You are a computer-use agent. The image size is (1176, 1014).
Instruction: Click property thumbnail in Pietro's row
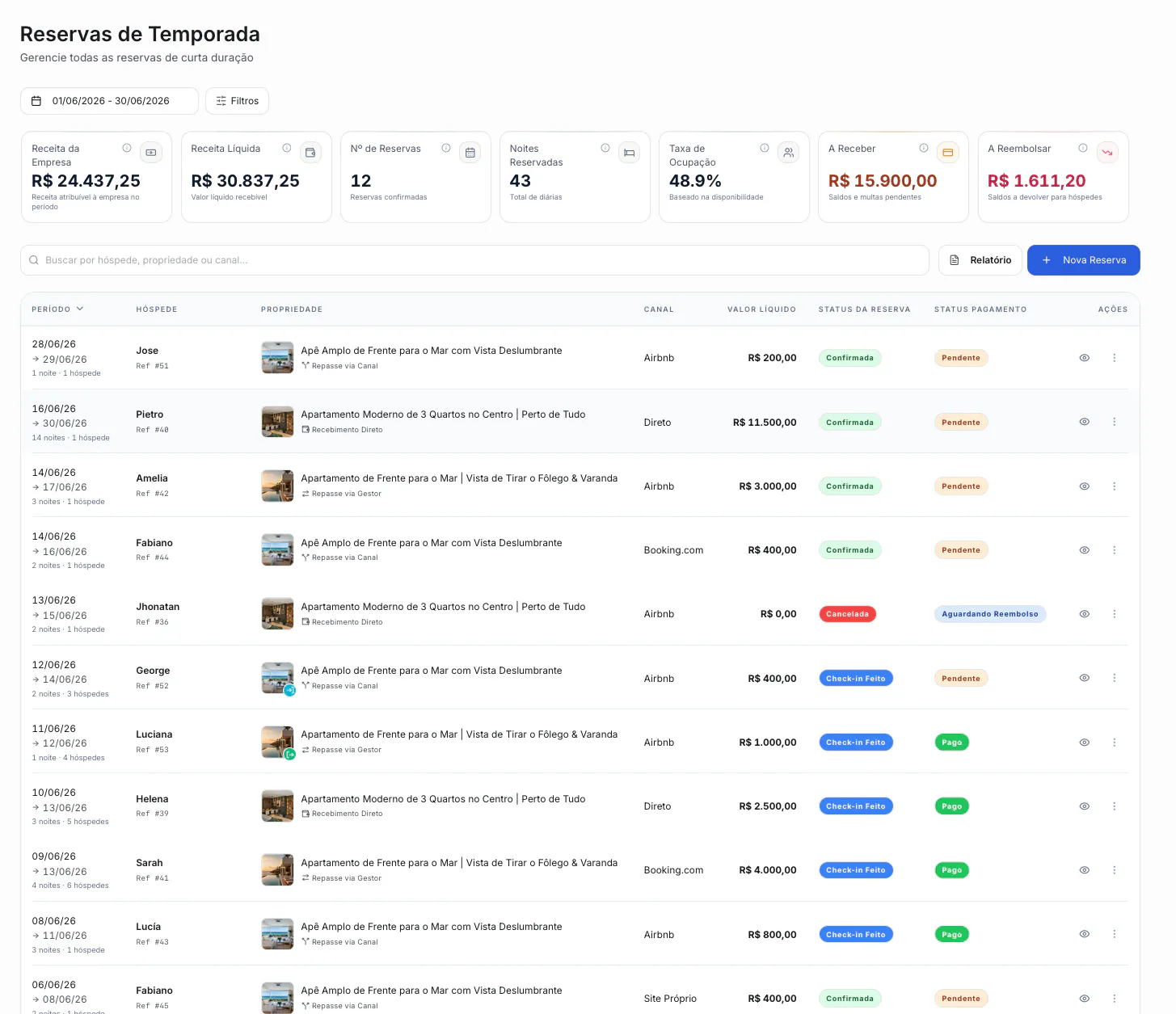tap(277, 422)
